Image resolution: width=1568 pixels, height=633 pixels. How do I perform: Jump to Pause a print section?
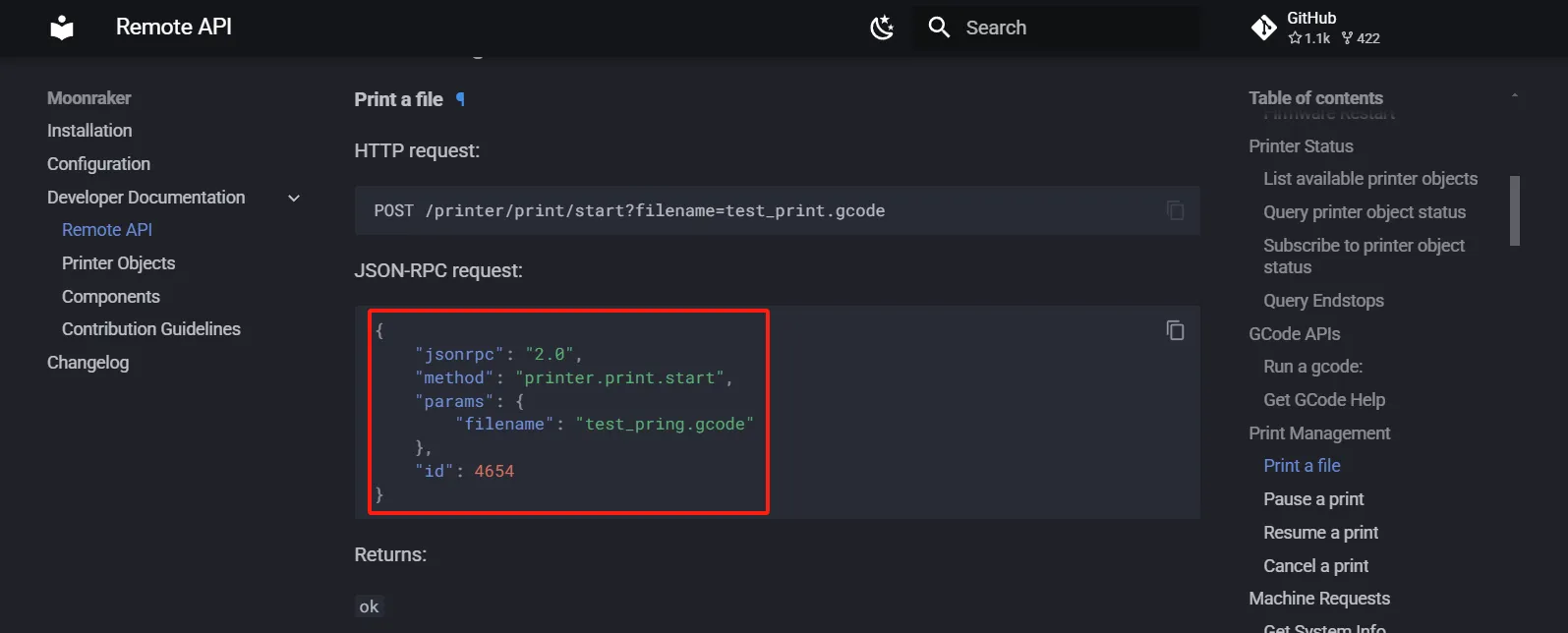coord(1313,499)
